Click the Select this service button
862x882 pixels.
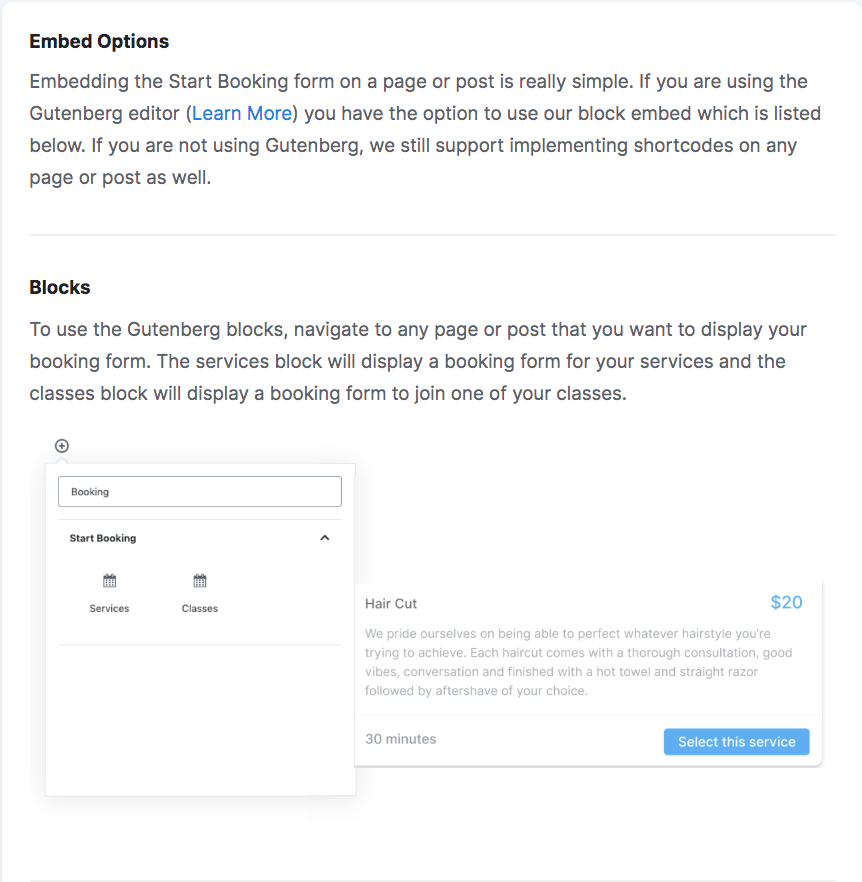tap(737, 742)
